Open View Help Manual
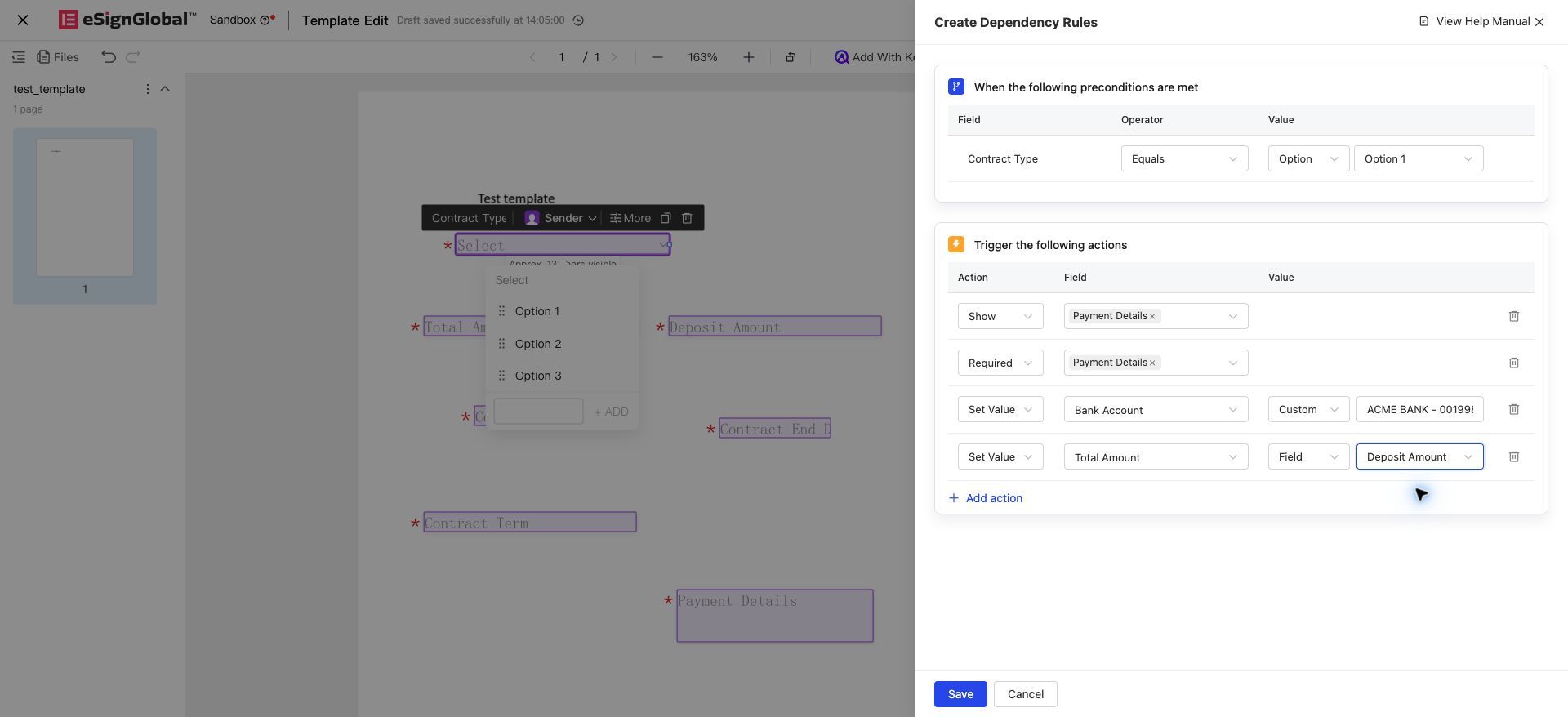 [x=1474, y=21]
